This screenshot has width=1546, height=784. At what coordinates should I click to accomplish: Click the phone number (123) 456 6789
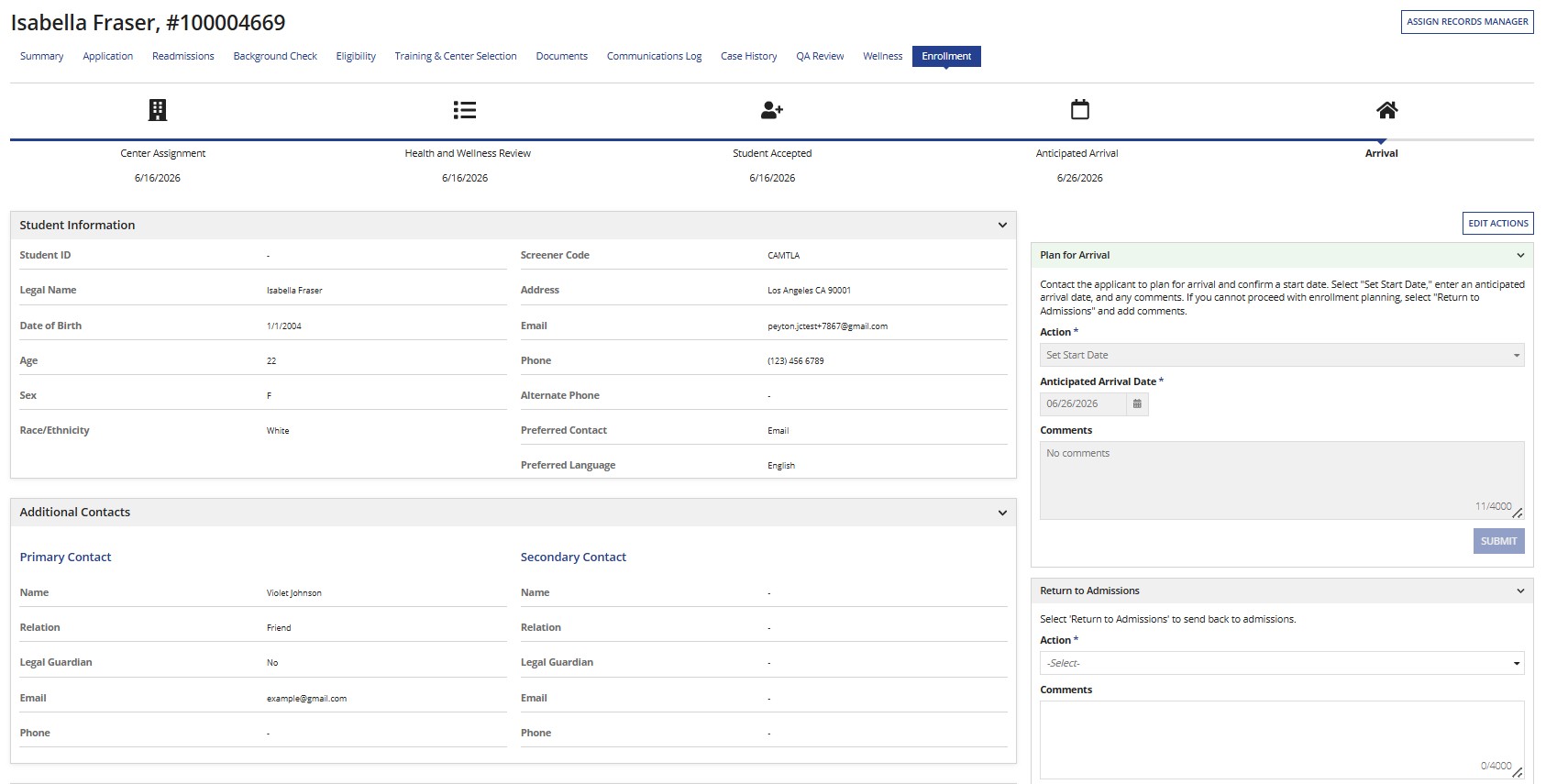click(796, 361)
